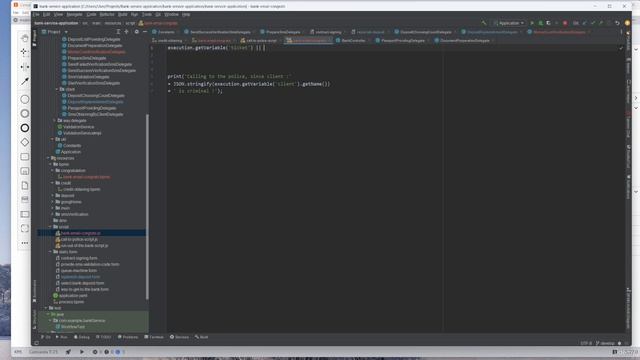Open the Tools menu
Viewport: 640px width, 360px height.
(147, 14)
